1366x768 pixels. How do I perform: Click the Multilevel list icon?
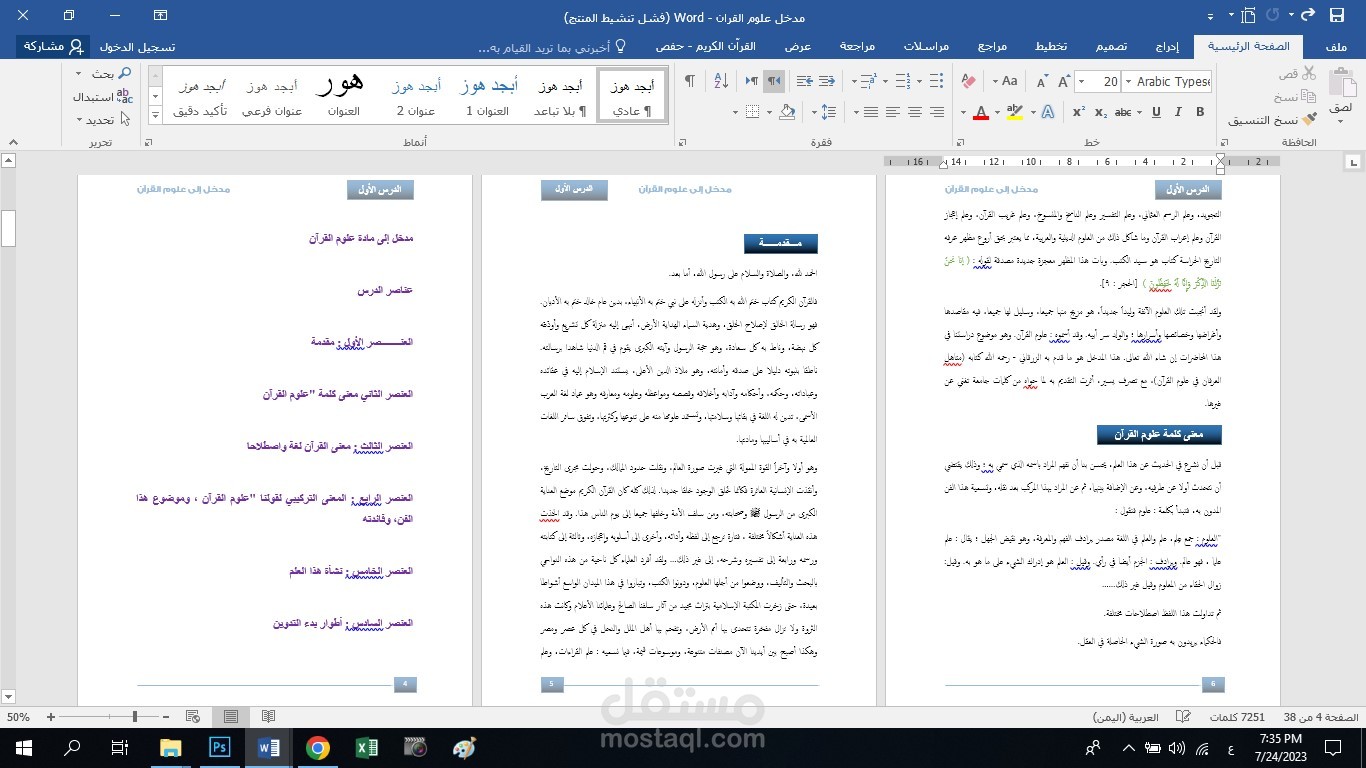868,82
